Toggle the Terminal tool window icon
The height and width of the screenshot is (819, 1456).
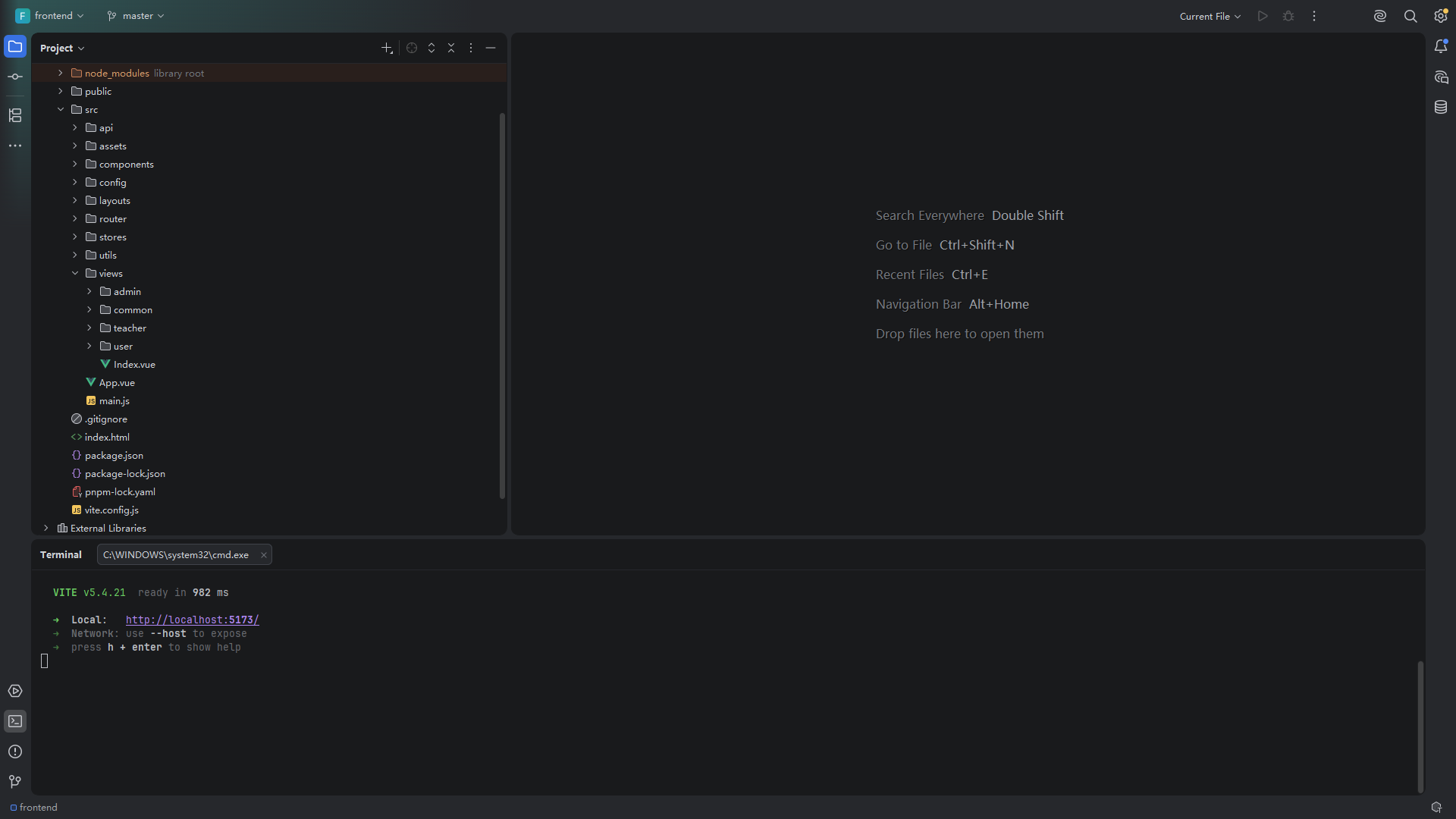point(15,721)
